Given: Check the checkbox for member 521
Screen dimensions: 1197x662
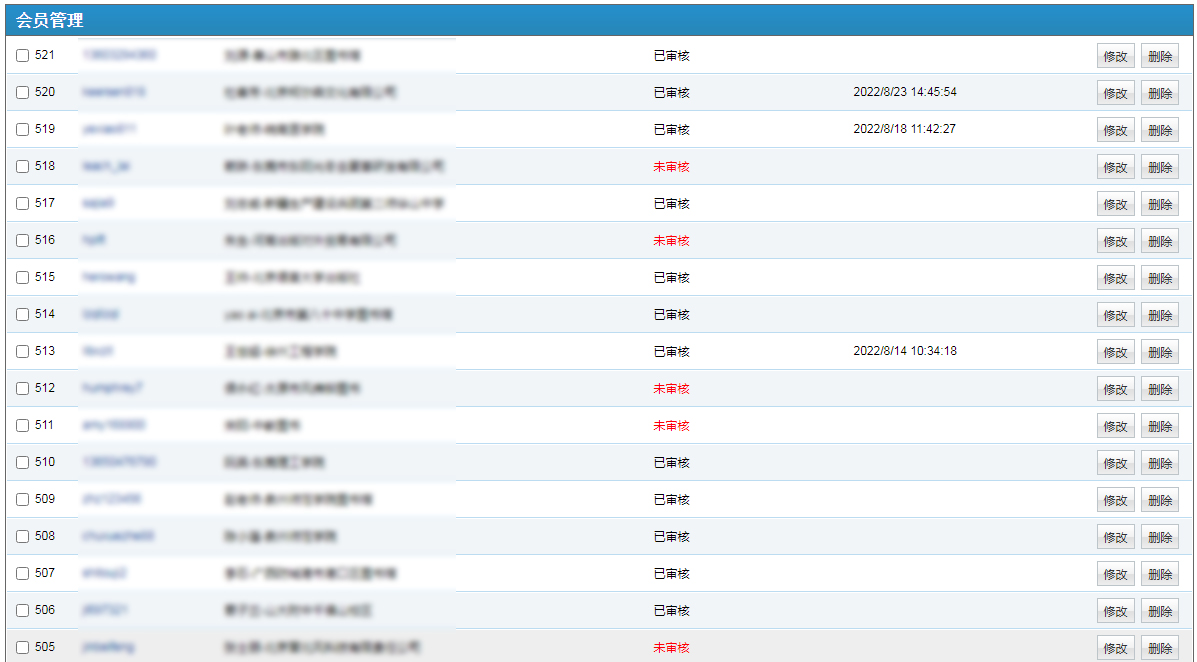Looking at the screenshot, I should pos(23,56).
